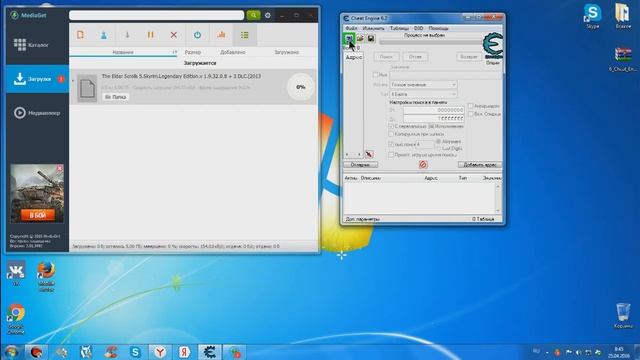Toggle the С перезаписью checkbox
Screen dimensions: 640x360
[391, 126]
